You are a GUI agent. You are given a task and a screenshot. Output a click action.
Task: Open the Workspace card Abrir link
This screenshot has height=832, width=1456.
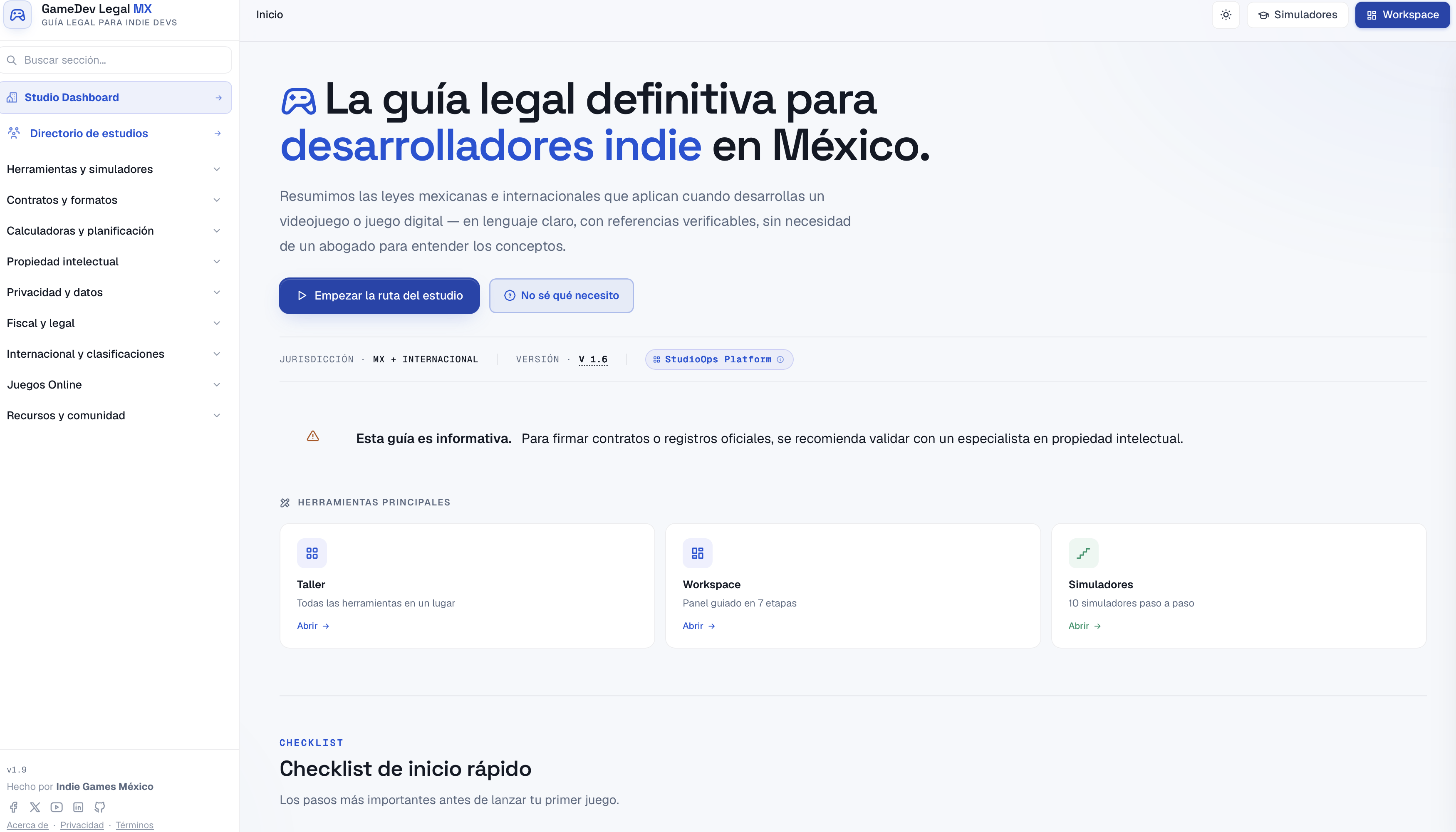click(x=699, y=626)
